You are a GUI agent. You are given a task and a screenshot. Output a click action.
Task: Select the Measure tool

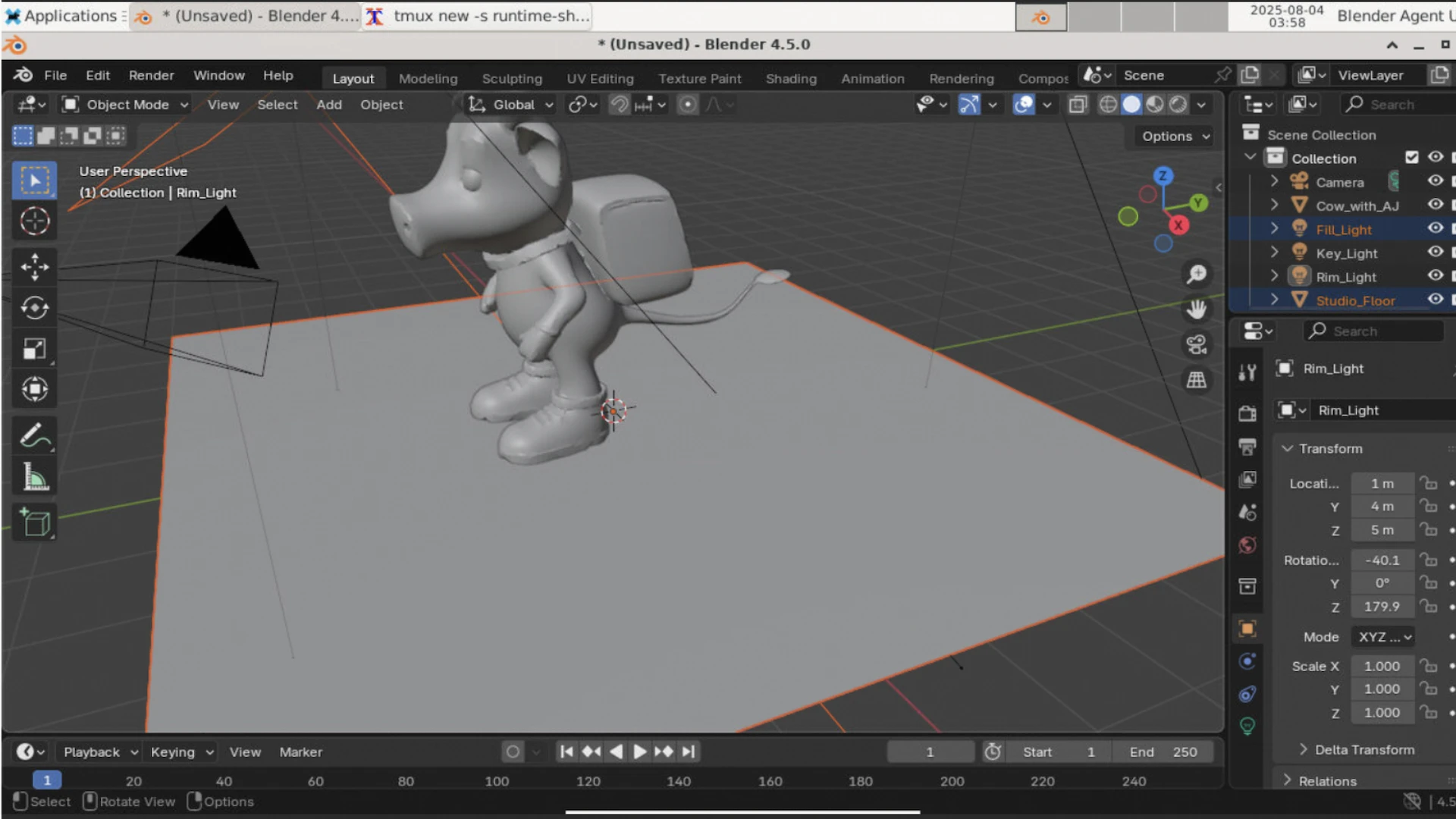tap(34, 477)
